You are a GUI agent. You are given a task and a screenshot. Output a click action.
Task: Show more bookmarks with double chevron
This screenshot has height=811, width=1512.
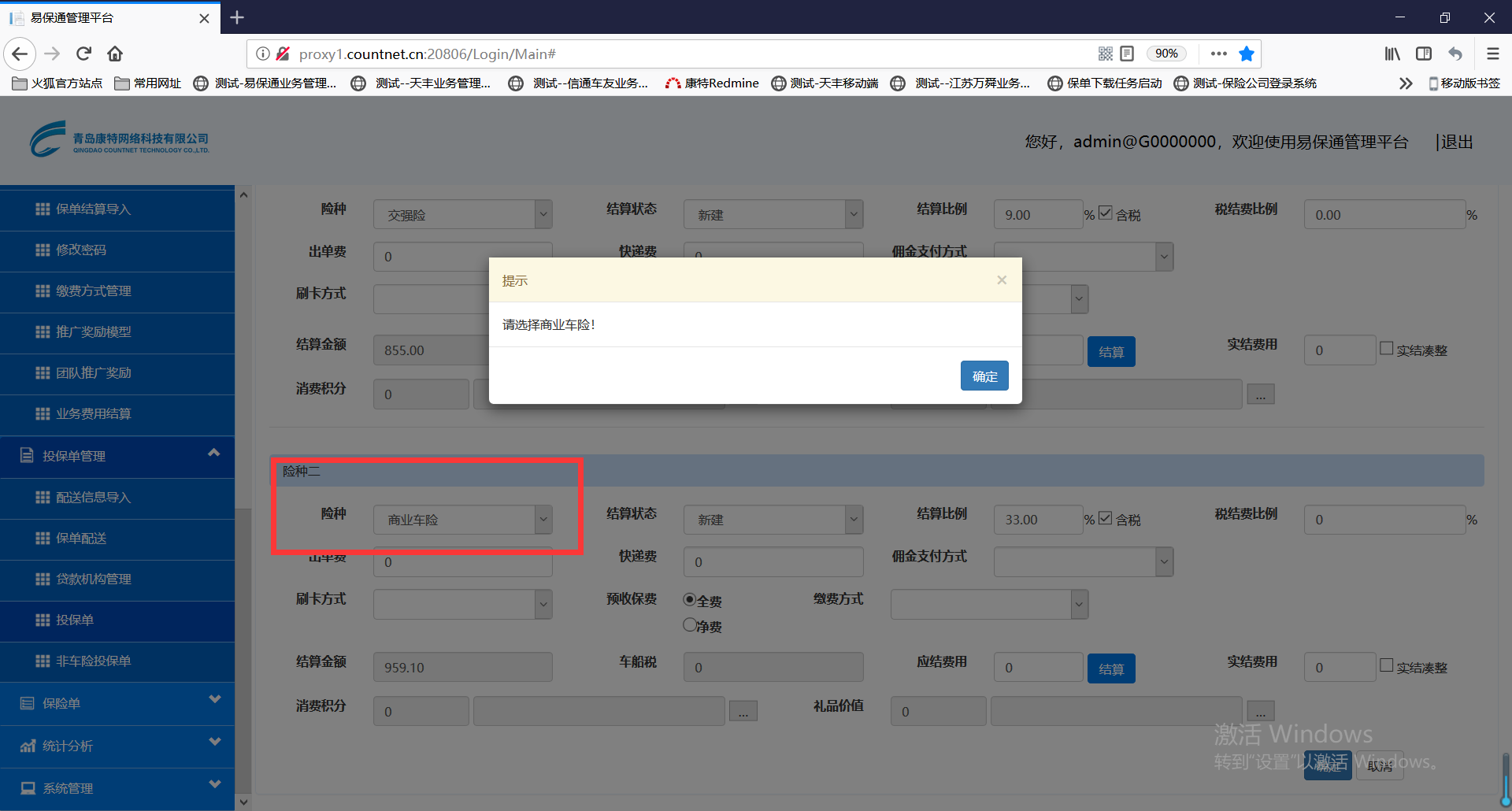pyautogui.click(x=1406, y=83)
